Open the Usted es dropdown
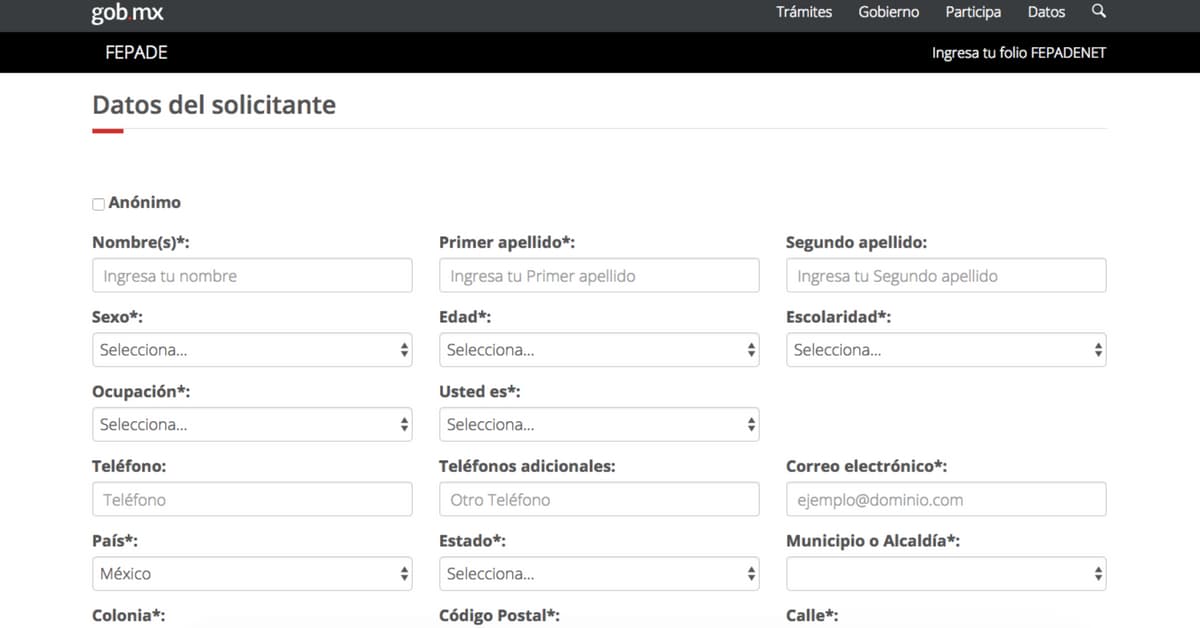1200x628 pixels. (599, 424)
